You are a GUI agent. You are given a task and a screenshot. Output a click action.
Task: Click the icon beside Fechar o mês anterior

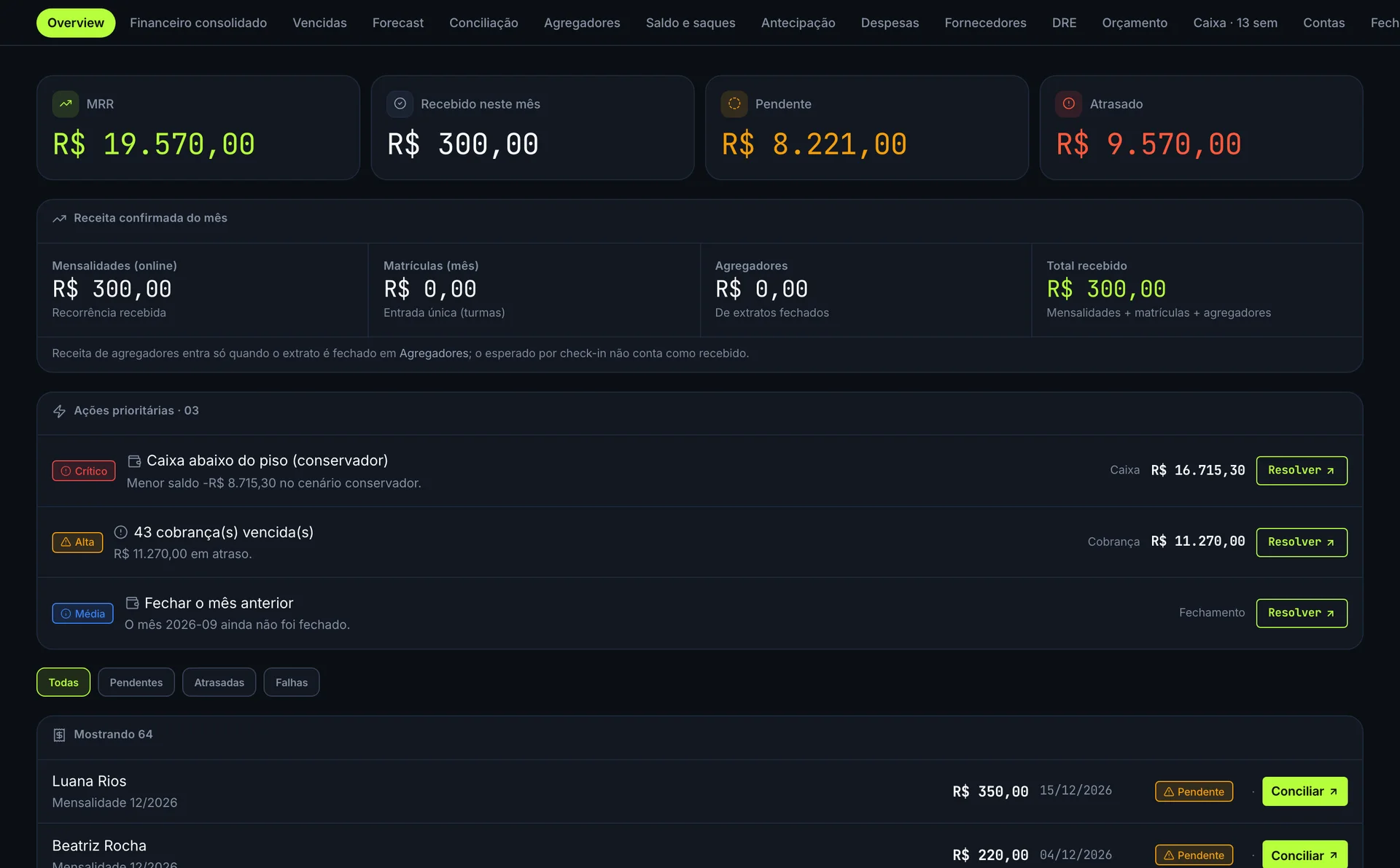pos(132,603)
